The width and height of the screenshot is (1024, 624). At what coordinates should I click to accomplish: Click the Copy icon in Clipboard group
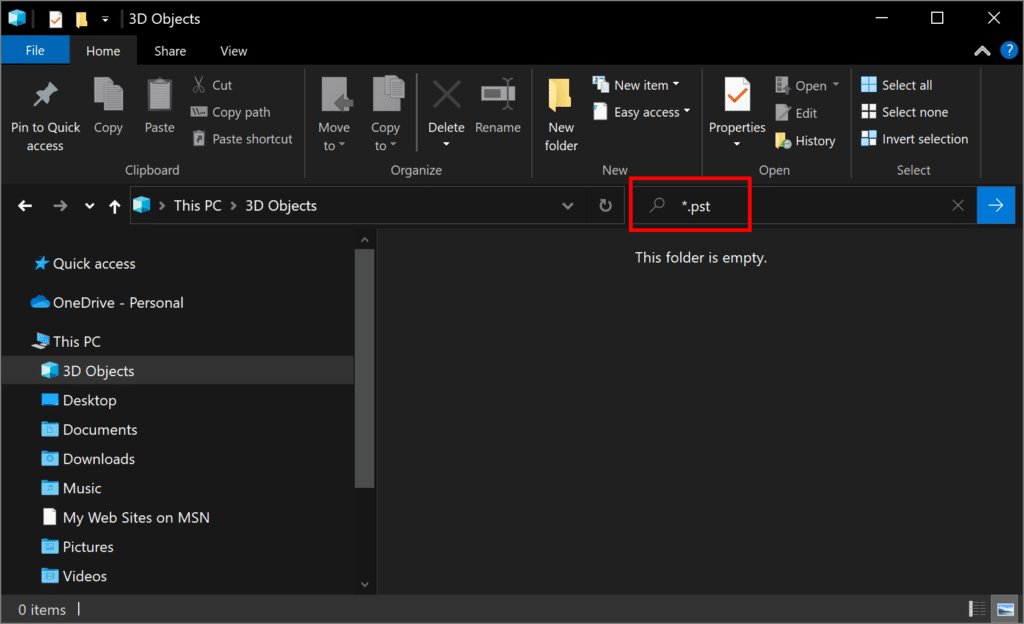(x=108, y=95)
